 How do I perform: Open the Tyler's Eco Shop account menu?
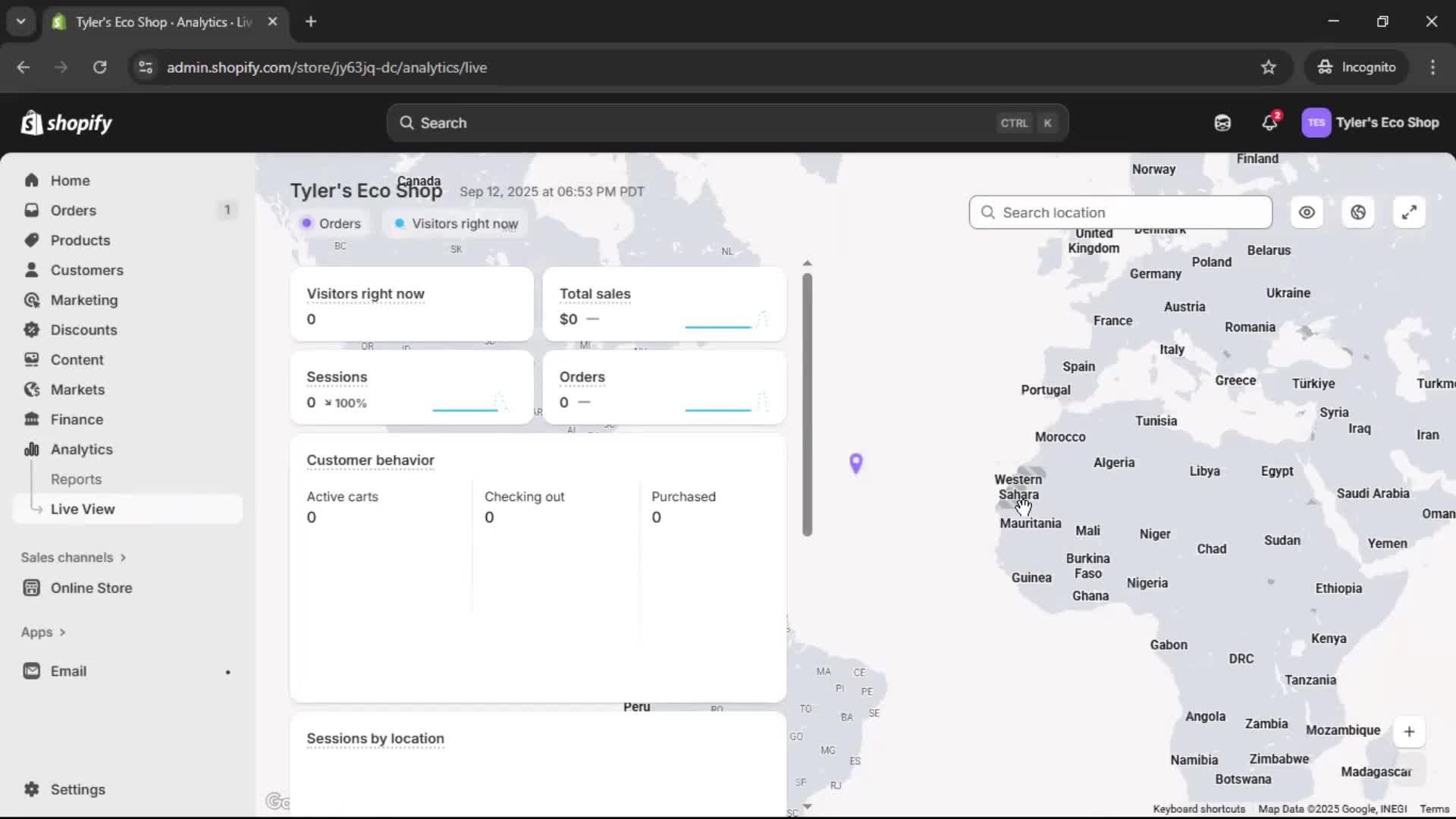tap(1371, 123)
